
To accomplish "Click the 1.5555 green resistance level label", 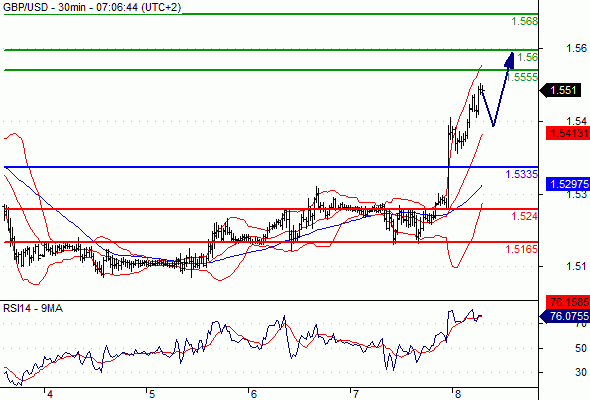I will point(522,77).
